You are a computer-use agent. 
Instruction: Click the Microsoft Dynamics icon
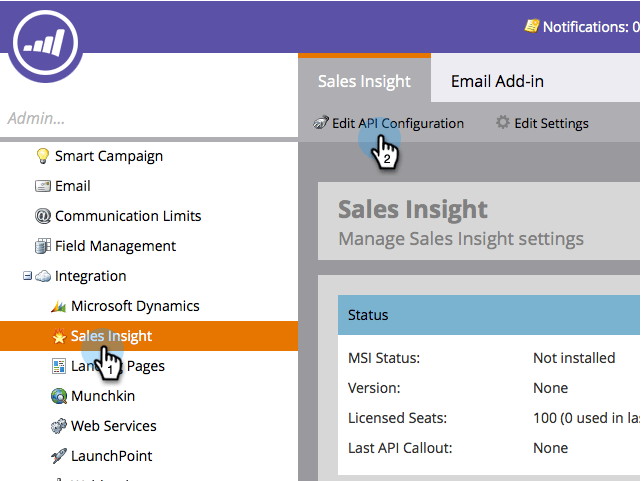(59, 306)
